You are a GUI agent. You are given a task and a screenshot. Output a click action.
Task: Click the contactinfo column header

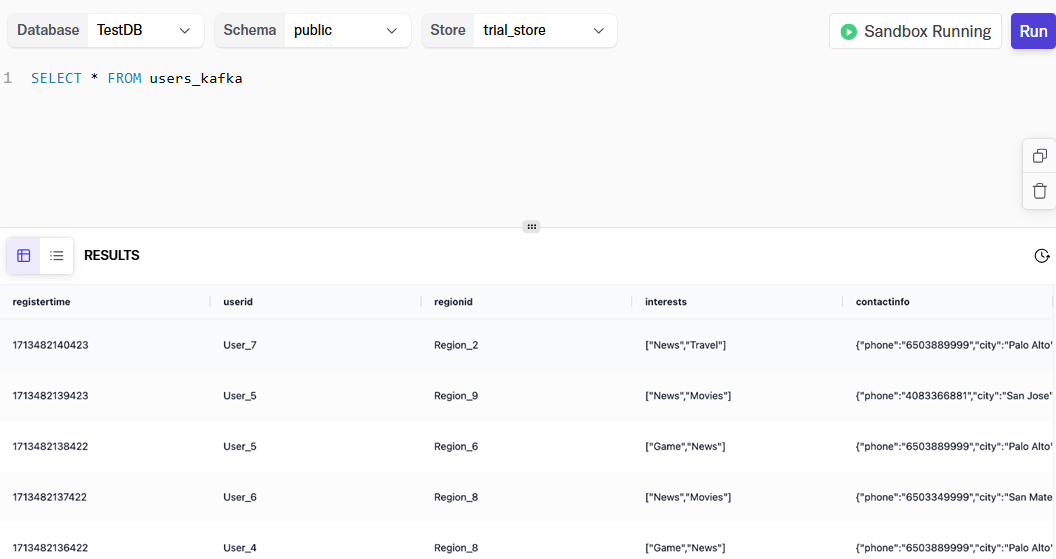pyautogui.click(x=882, y=302)
